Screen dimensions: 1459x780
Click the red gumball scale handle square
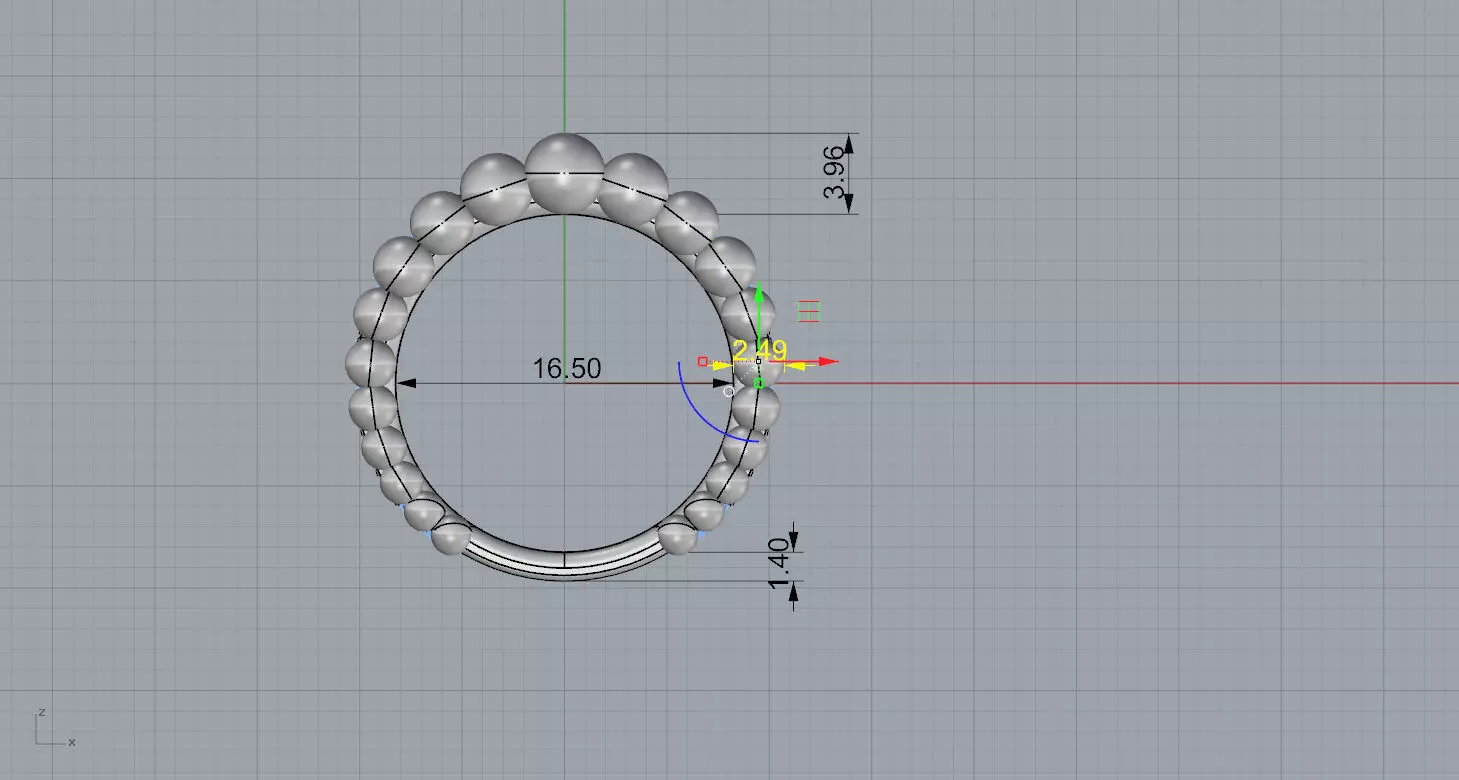click(702, 361)
